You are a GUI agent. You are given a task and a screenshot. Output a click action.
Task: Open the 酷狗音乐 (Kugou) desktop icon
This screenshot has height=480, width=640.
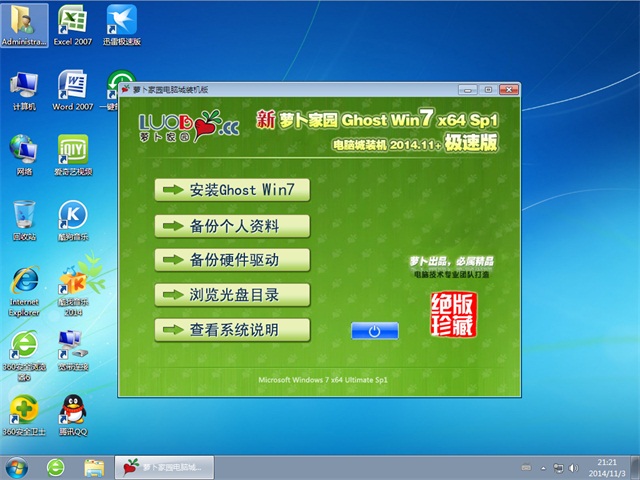point(72,215)
